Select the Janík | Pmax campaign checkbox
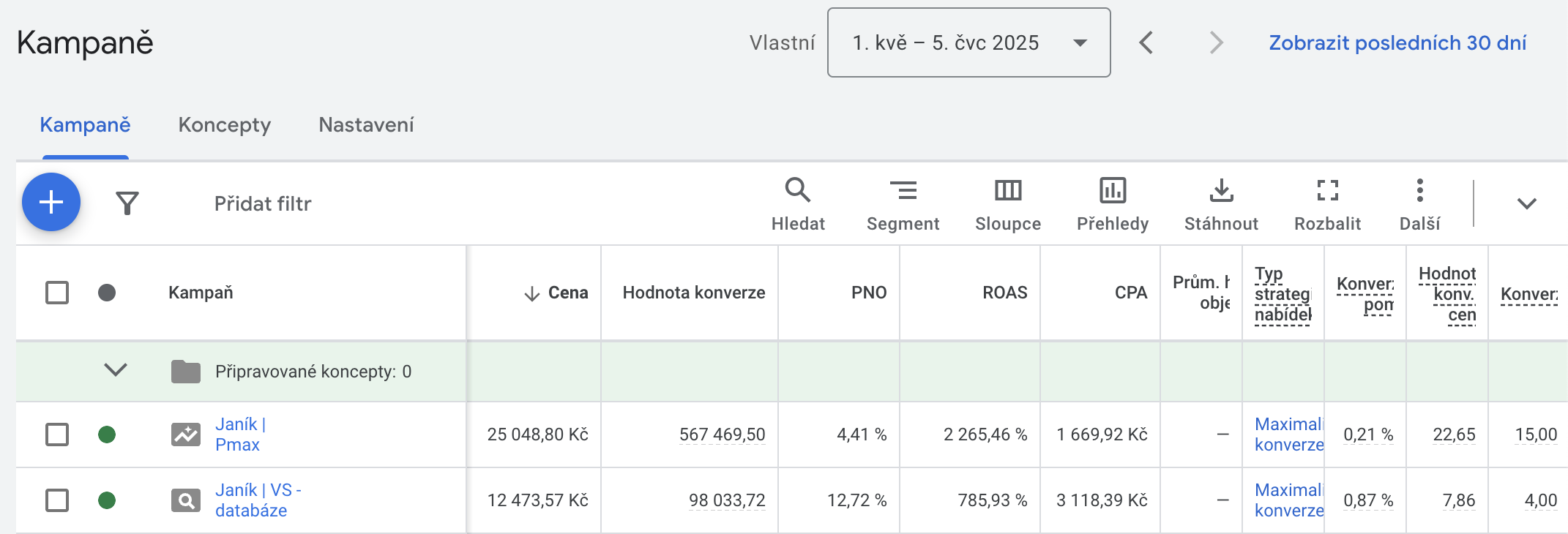Screen dimensions: 1568x534 click(x=57, y=435)
